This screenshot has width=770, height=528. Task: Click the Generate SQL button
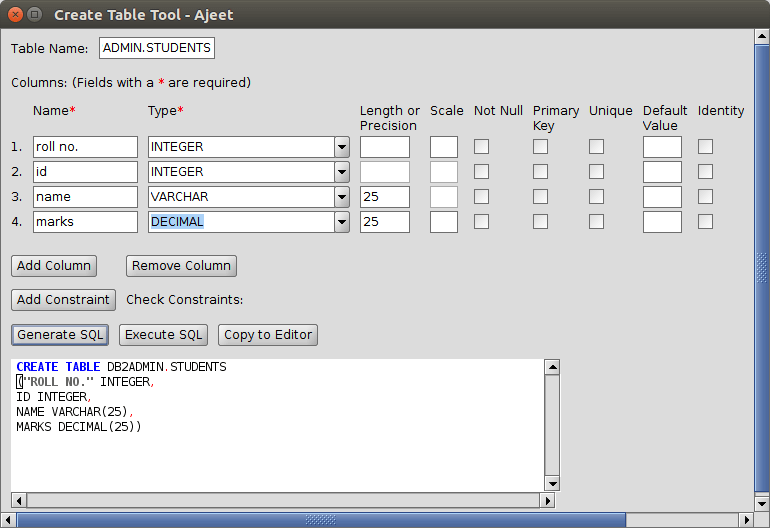(x=60, y=335)
